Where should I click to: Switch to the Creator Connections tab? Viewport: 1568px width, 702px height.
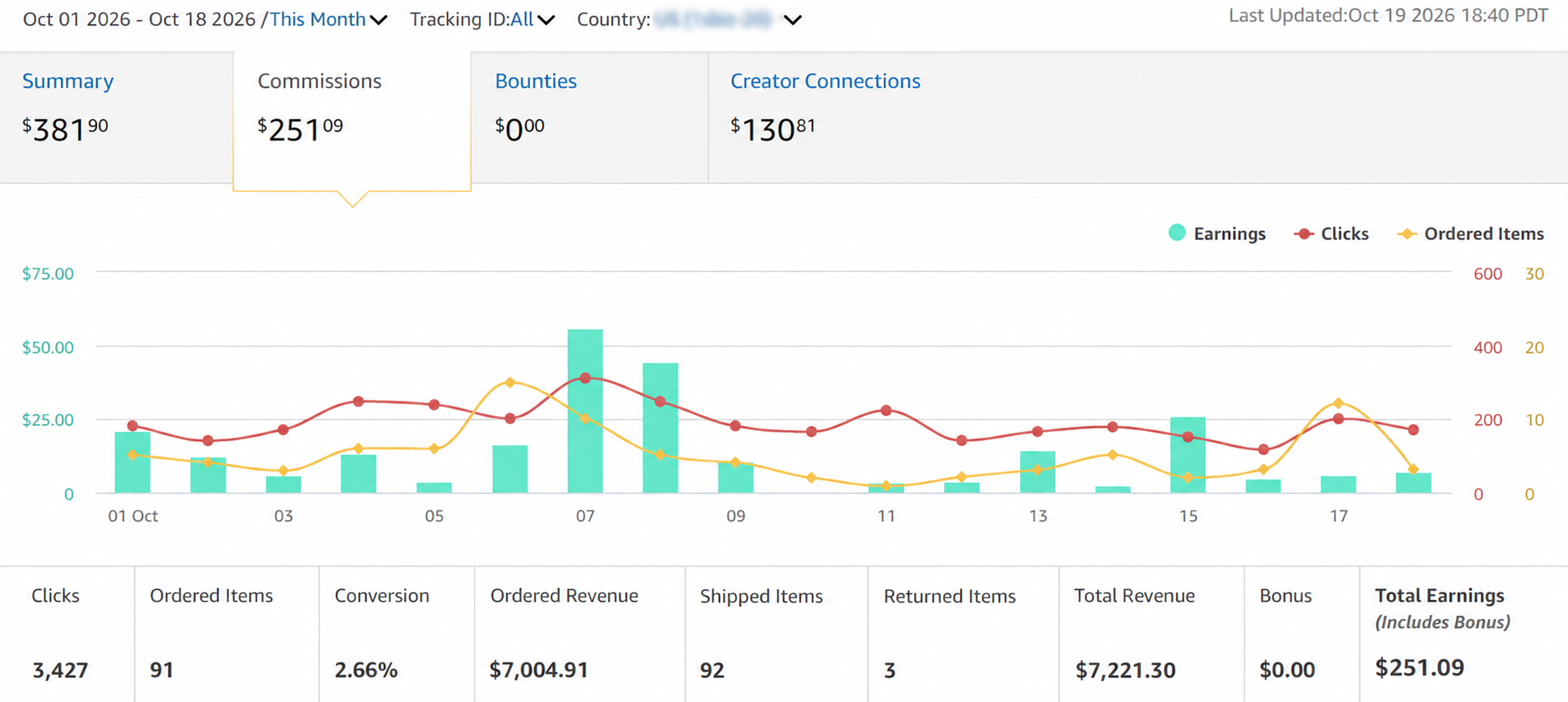coord(825,81)
